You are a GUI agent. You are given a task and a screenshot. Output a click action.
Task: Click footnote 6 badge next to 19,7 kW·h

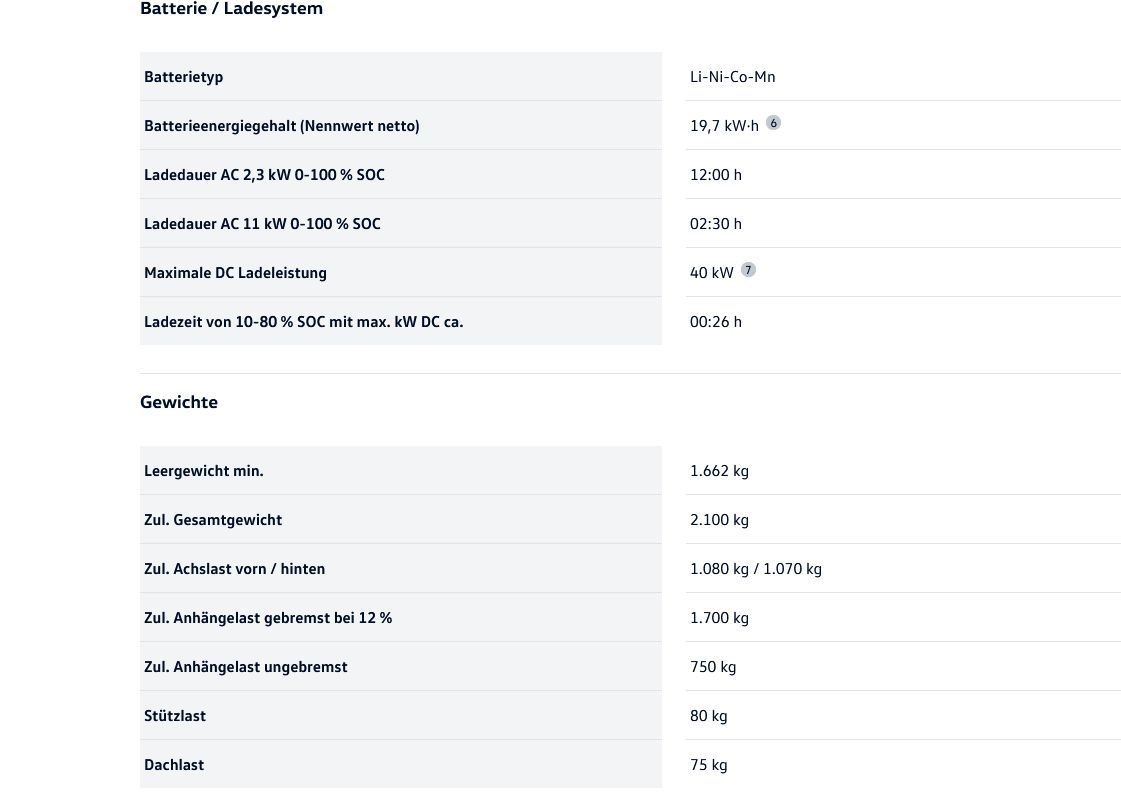pos(773,123)
